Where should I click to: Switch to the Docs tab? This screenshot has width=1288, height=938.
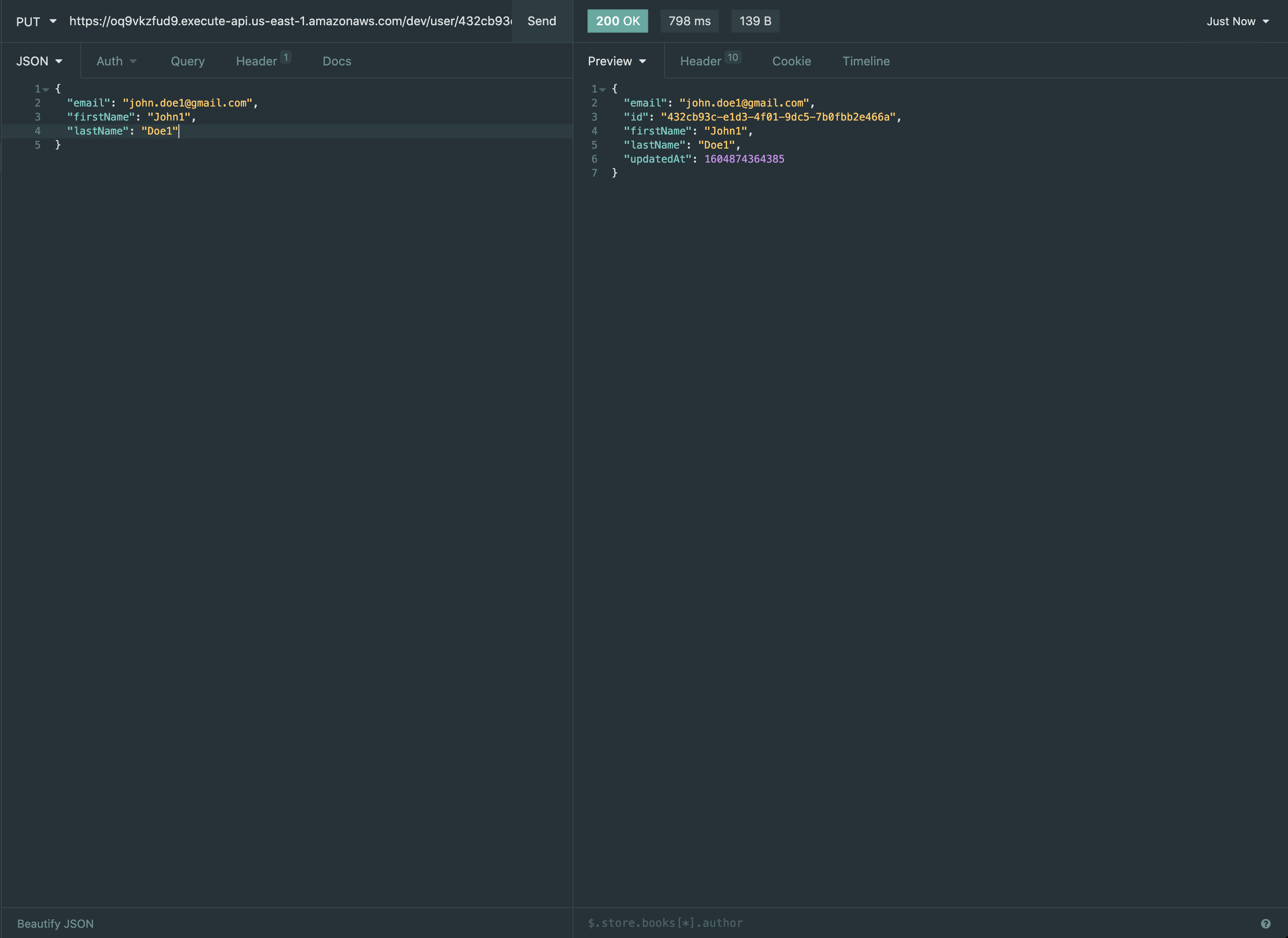click(x=336, y=61)
